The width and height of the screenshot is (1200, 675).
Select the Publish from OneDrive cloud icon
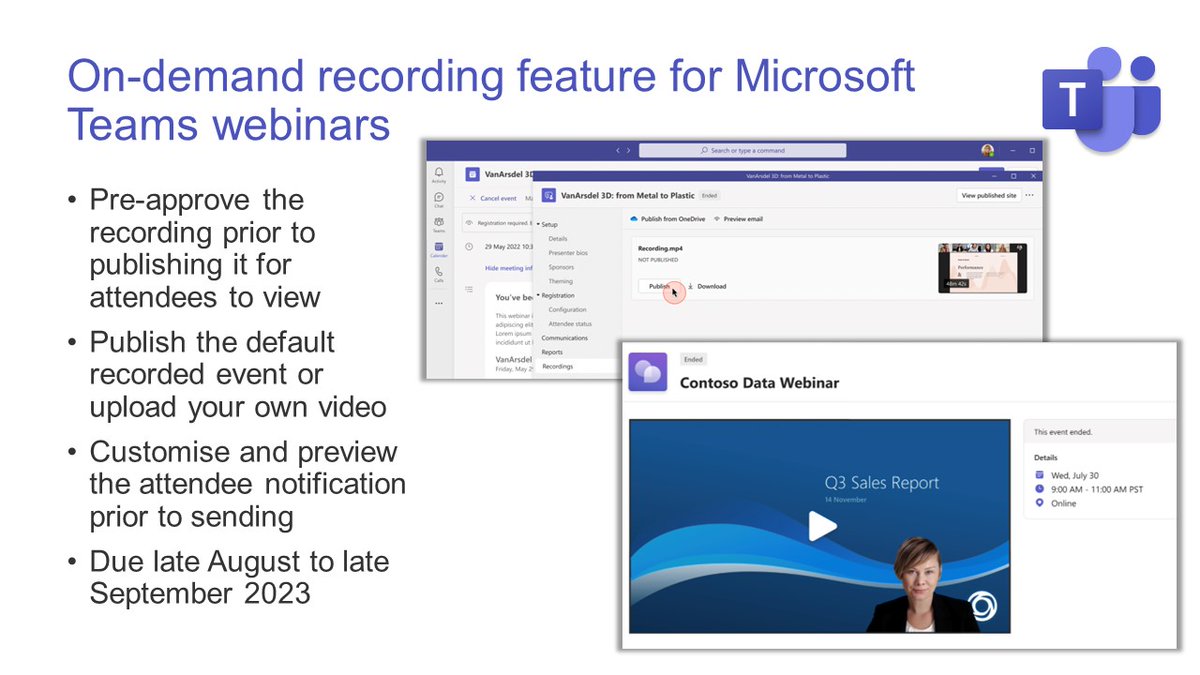point(633,219)
